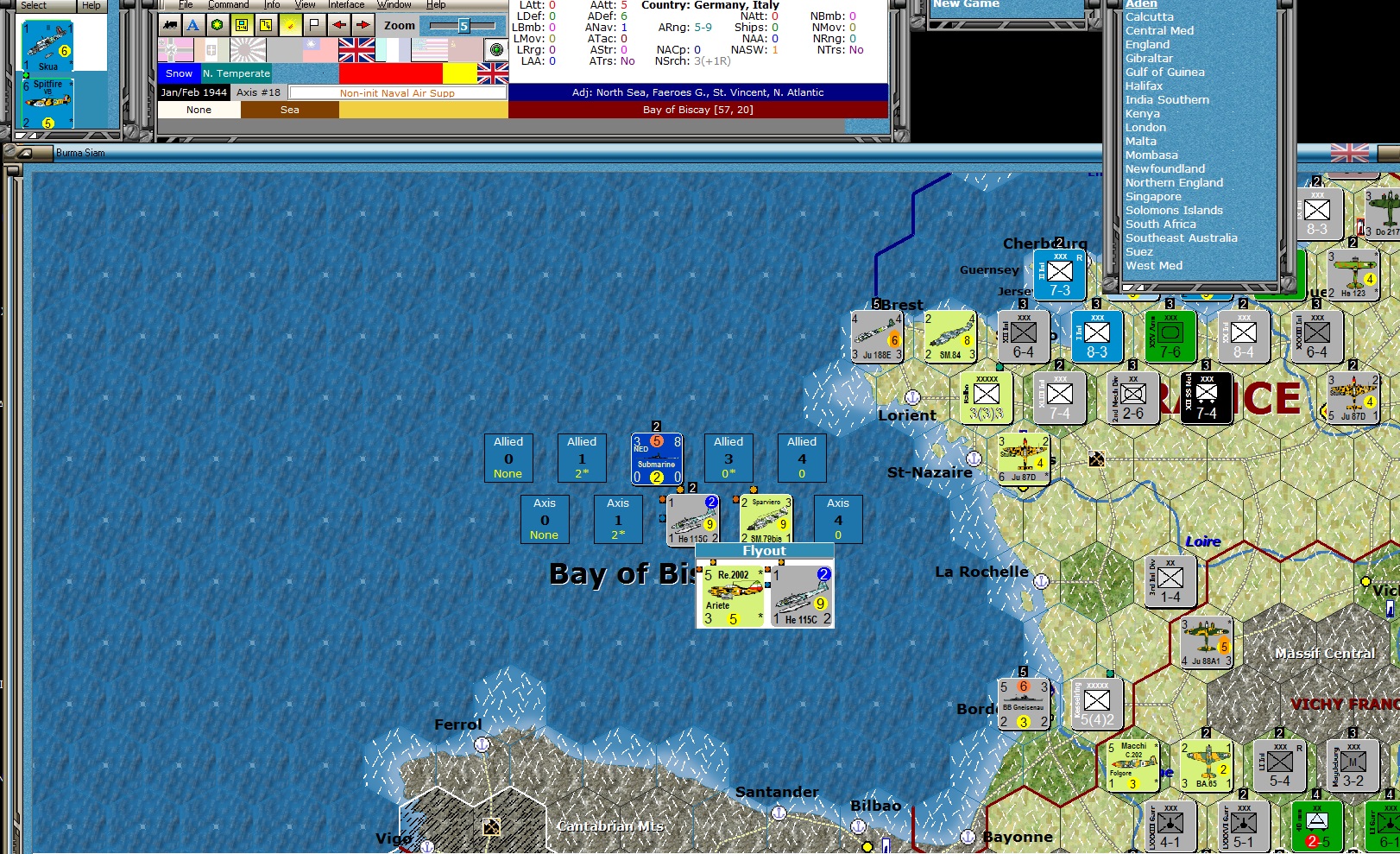The height and width of the screenshot is (854, 1400).
Task: Choose Gulf of Guinea from the map list
Action: pyautogui.click(x=1164, y=73)
